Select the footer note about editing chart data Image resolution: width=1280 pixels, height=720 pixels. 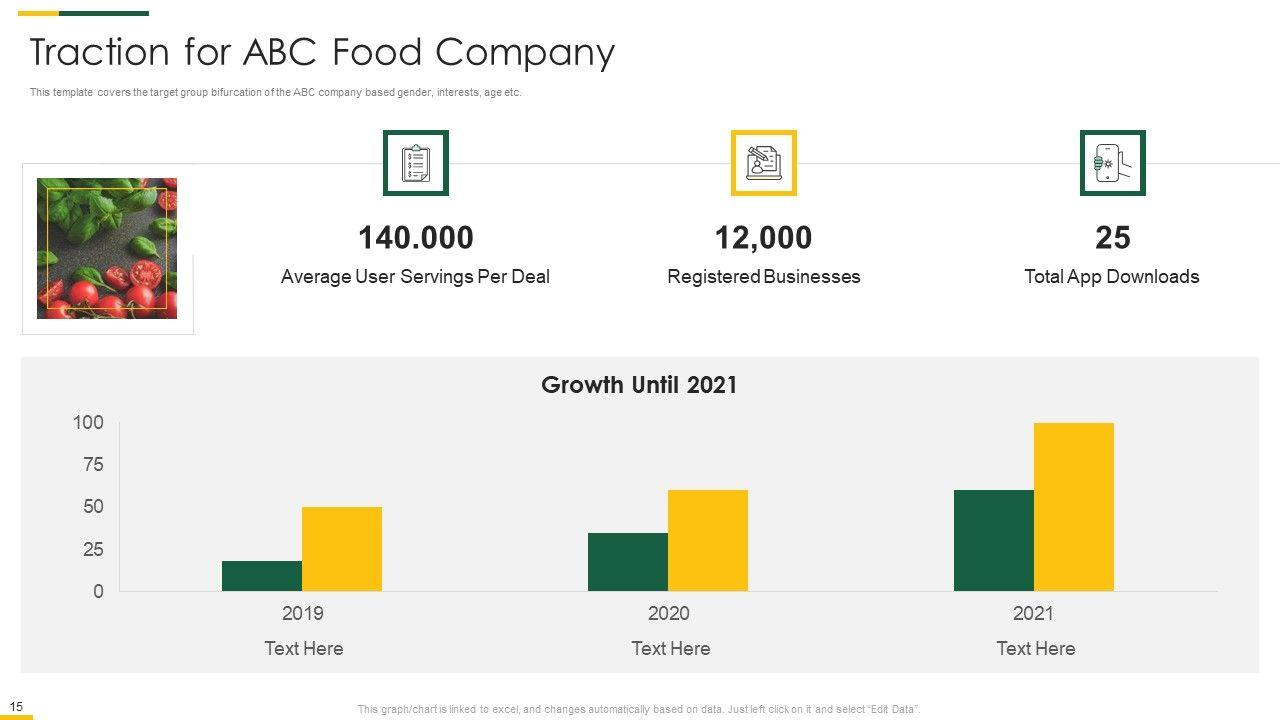pyautogui.click(x=639, y=709)
